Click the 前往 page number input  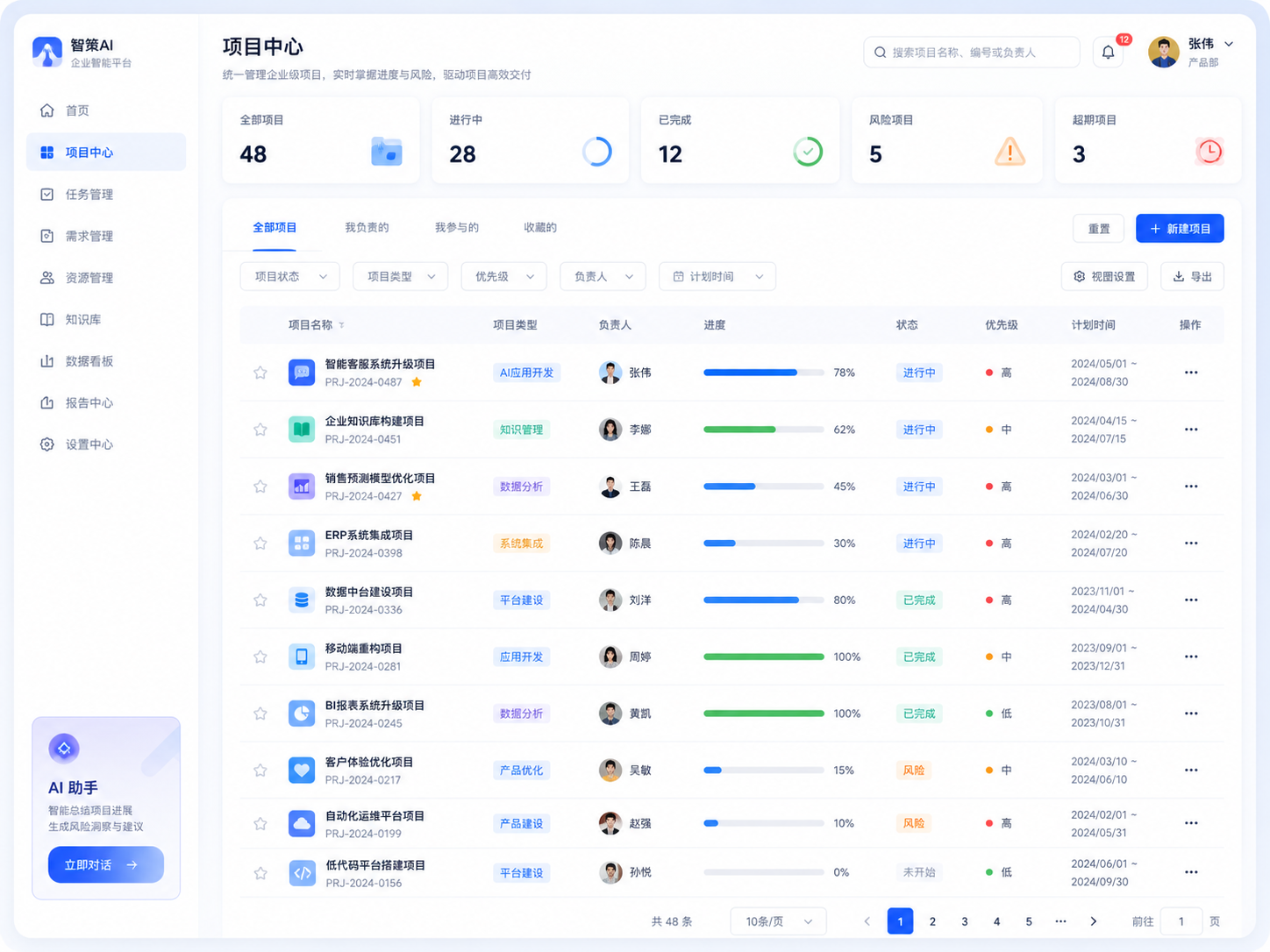(1181, 921)
